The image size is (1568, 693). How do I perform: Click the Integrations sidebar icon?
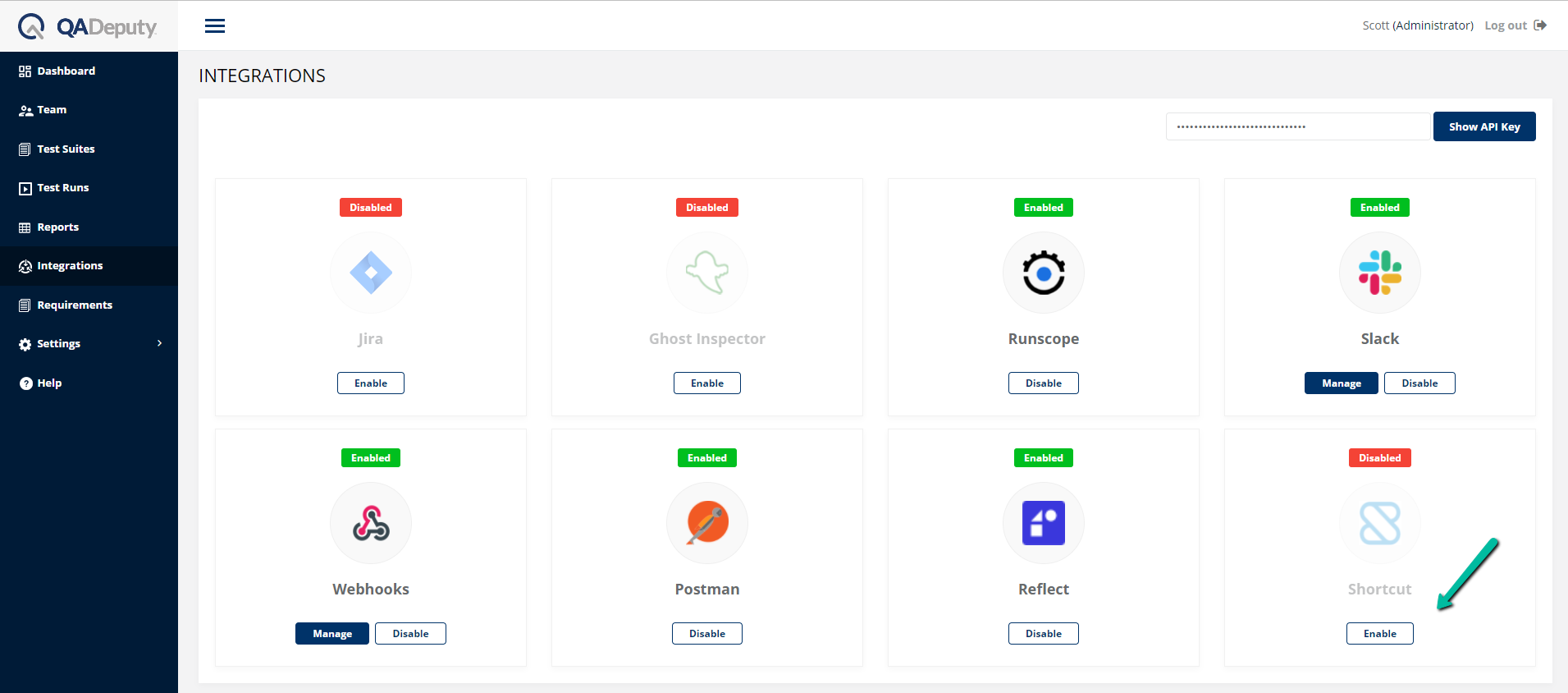(25, 266)
